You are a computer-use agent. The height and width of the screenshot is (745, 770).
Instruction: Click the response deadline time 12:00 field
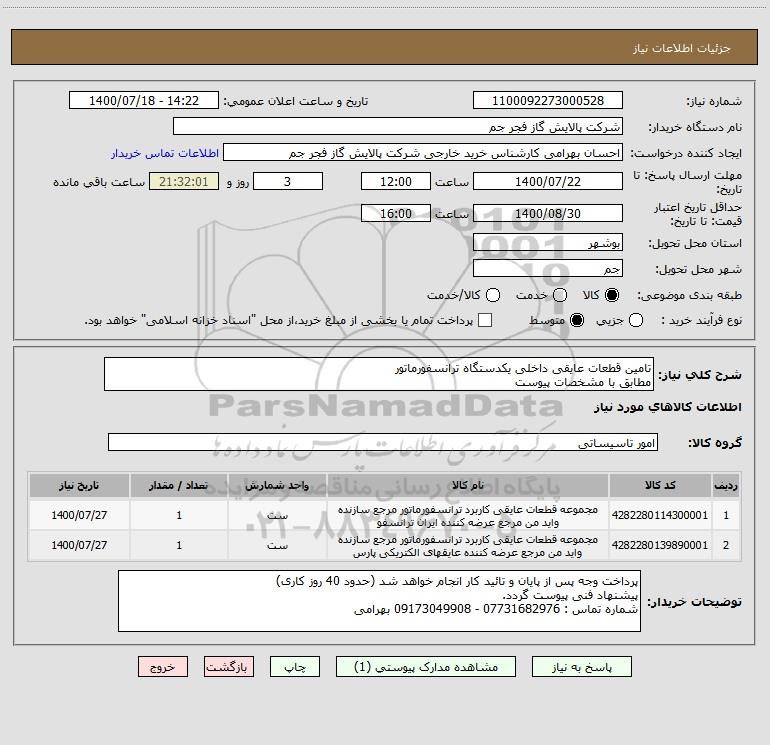click(x=396, y=181)
